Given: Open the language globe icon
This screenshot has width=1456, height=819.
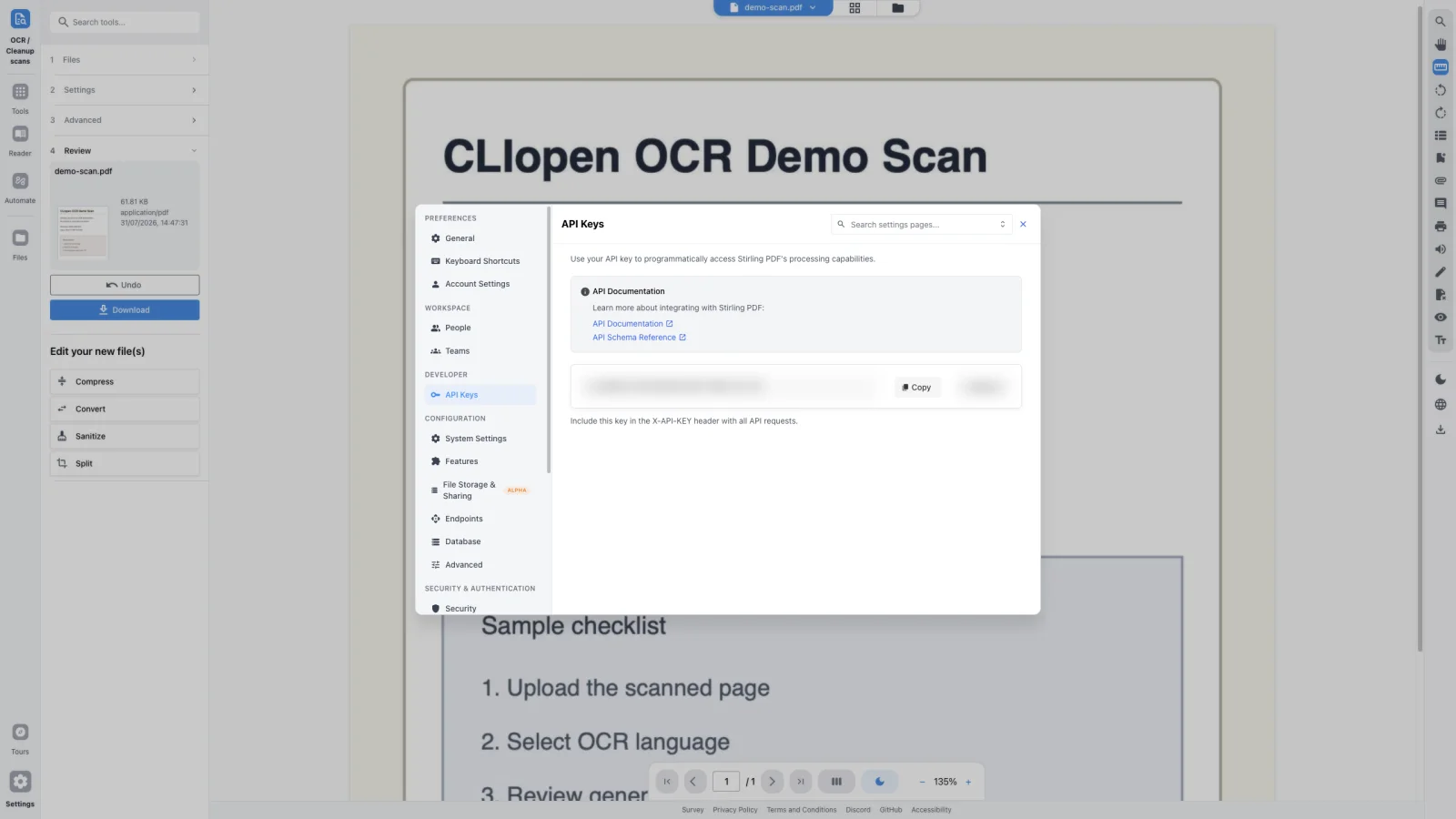Looking at the screenshot, I should point(1441,405).
